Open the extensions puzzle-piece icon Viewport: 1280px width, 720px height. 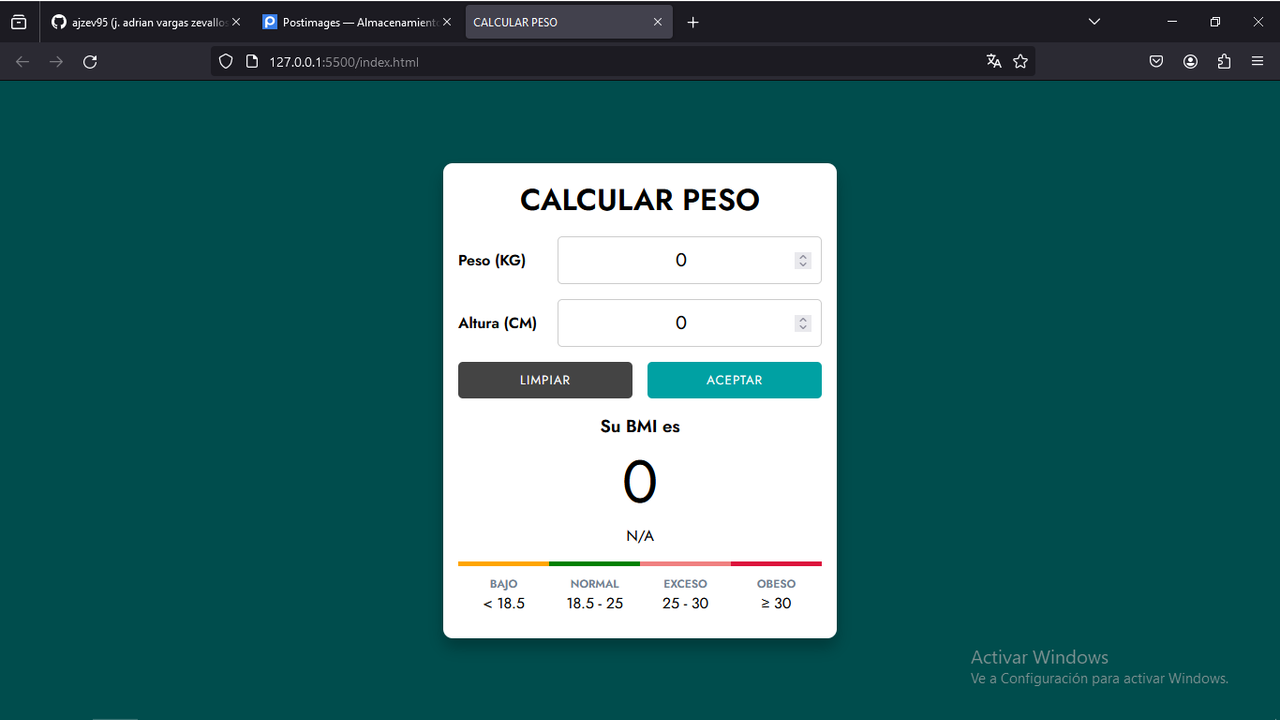click(x=1224, y=61)
